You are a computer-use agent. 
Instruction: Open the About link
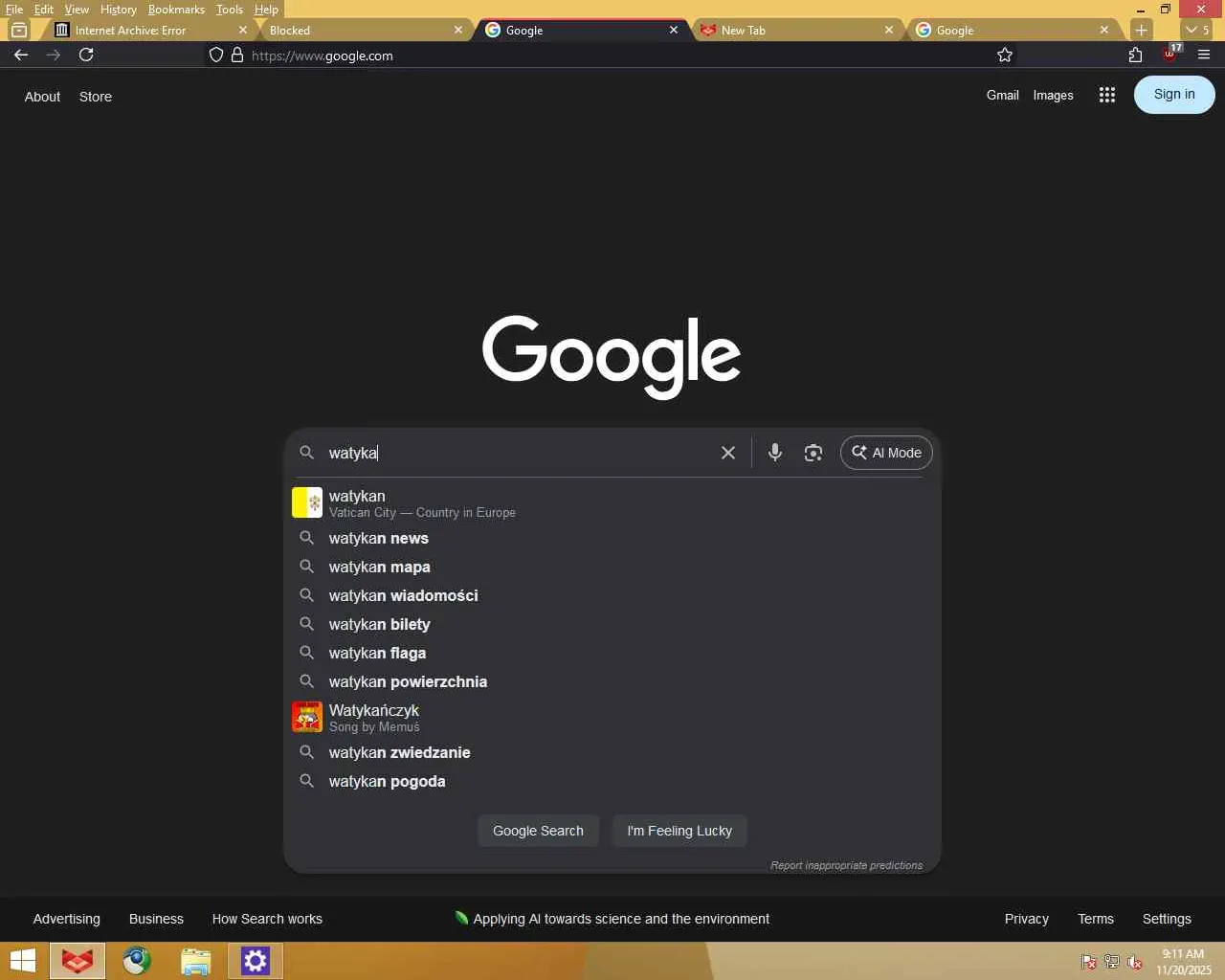pyautogui.click(x=42, y=97)
